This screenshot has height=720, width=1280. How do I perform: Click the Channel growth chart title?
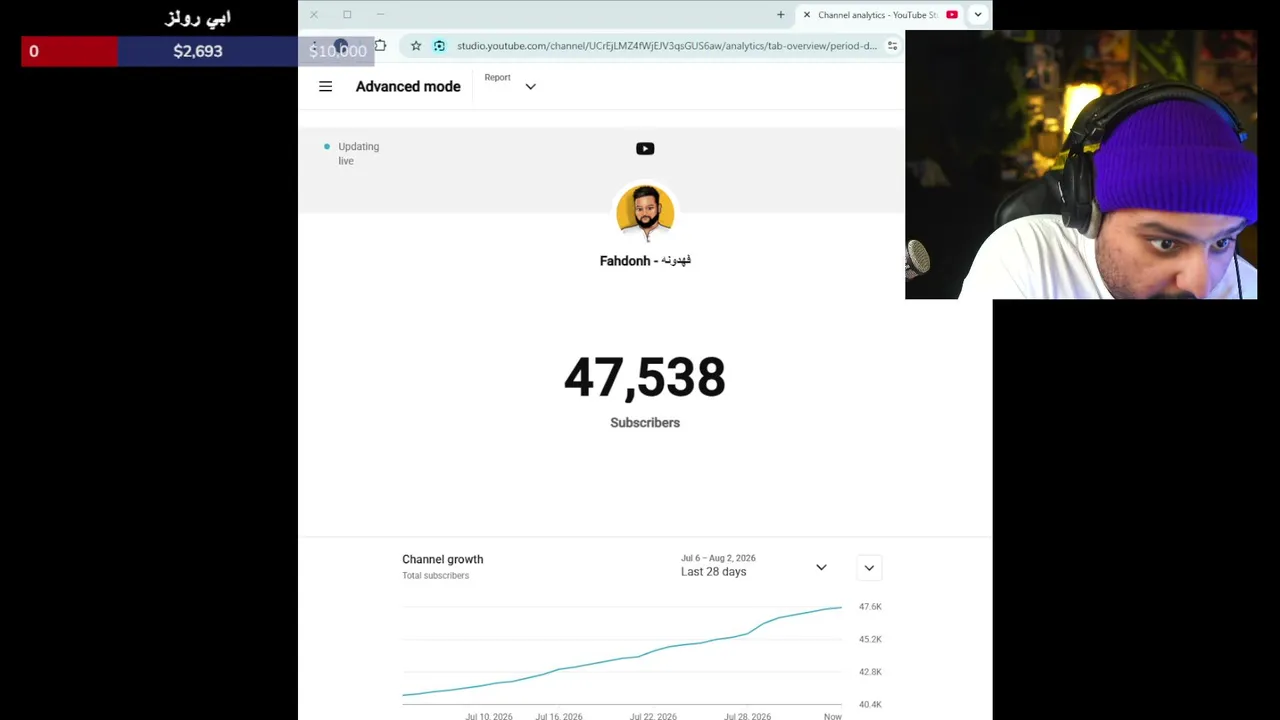[x=442, y=560]
